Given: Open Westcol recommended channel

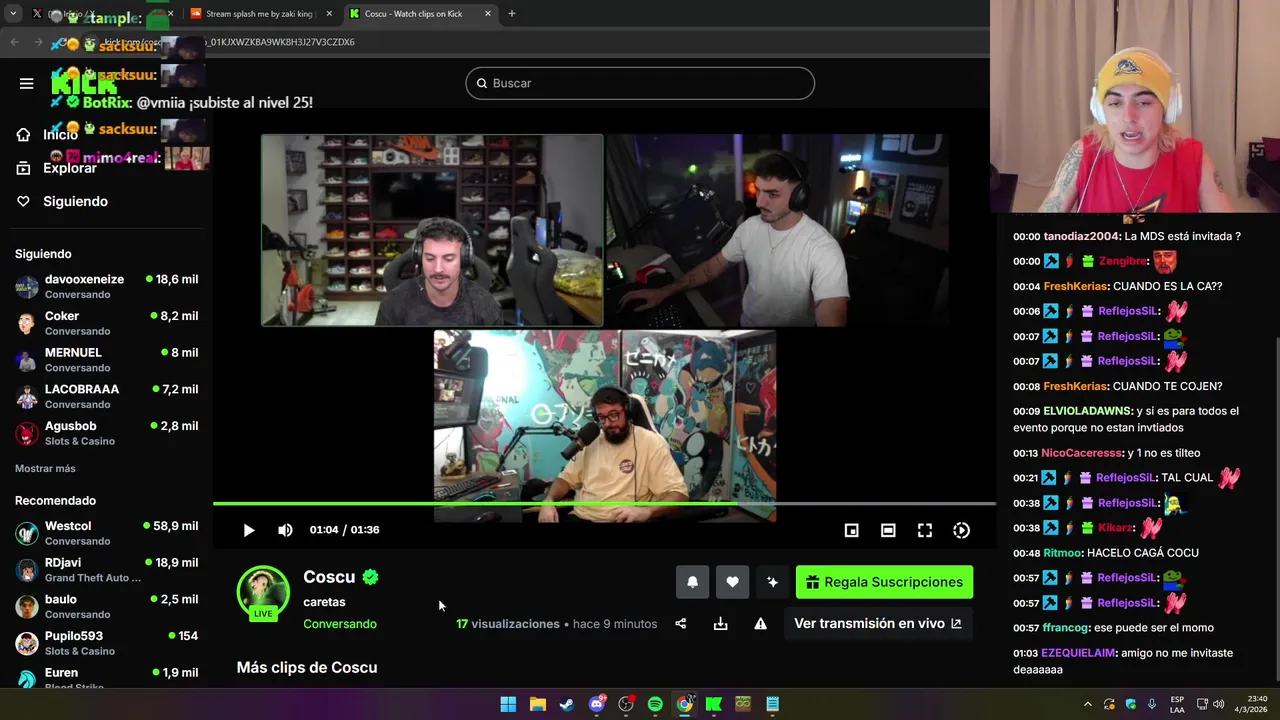Looking at the screenshot, I should [x=106, y=533].
